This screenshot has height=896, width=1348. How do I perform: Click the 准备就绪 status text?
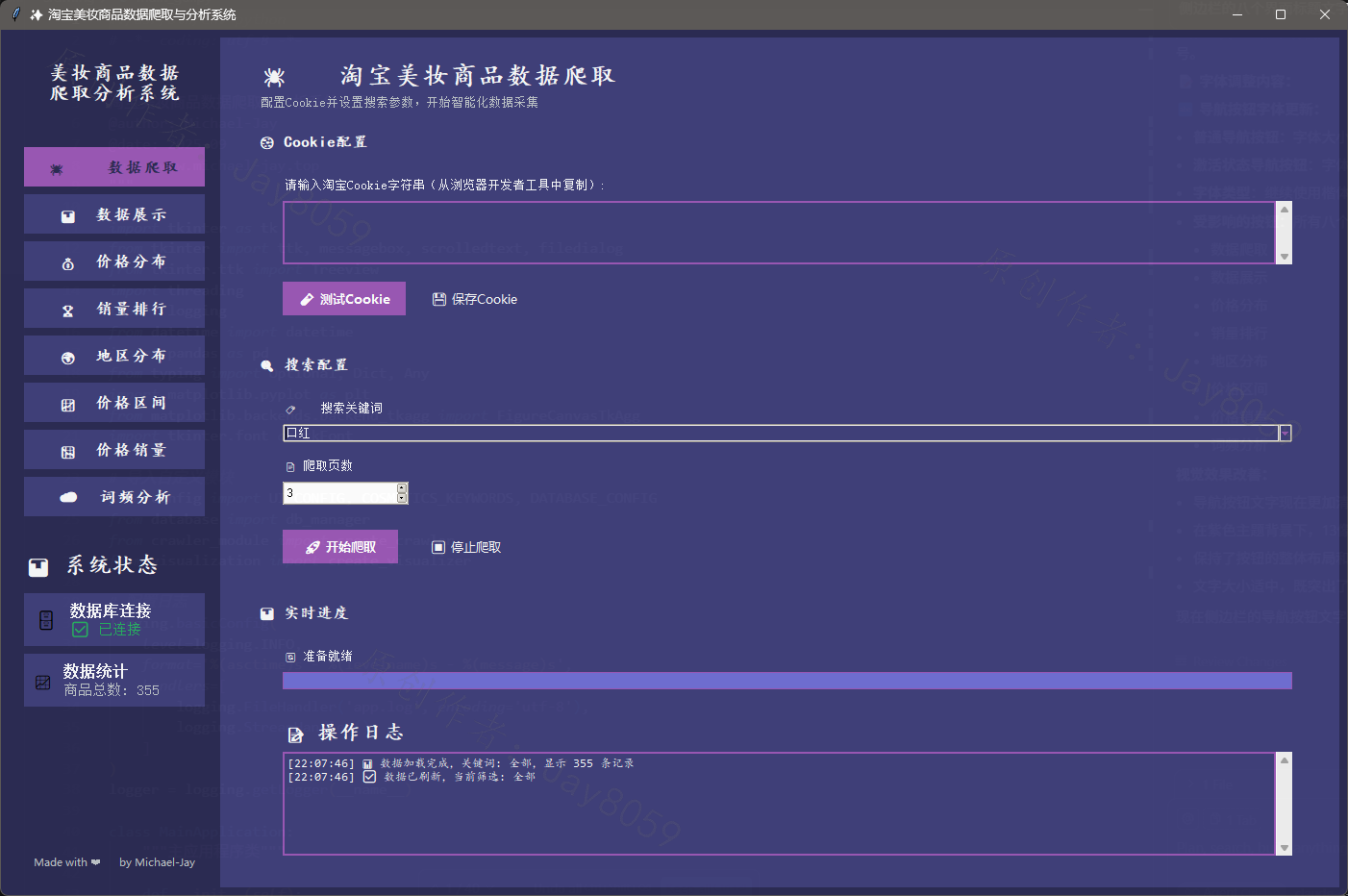(x=328, y=657)
